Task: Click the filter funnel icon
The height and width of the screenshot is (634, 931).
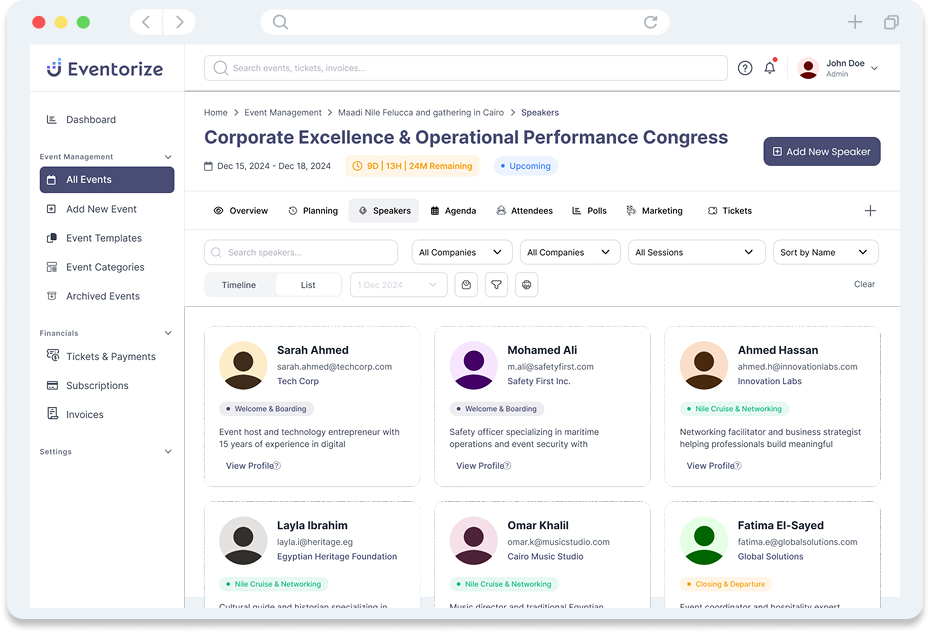Action: click(496, 285)
